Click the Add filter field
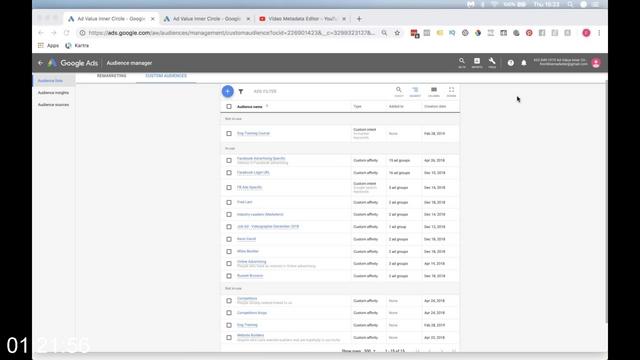 point(265,91)
